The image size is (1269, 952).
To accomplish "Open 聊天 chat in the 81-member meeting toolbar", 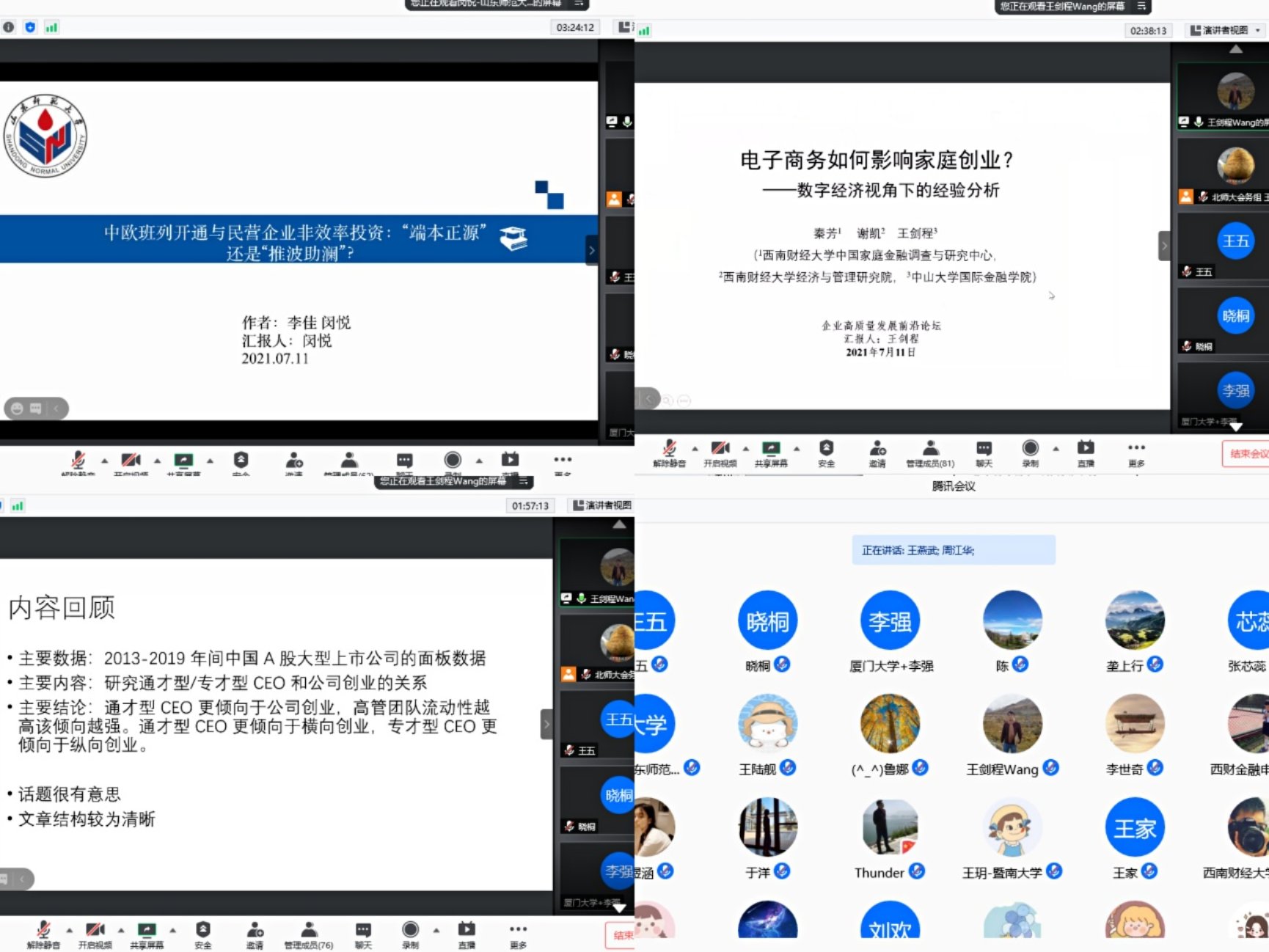I will 984,453.
